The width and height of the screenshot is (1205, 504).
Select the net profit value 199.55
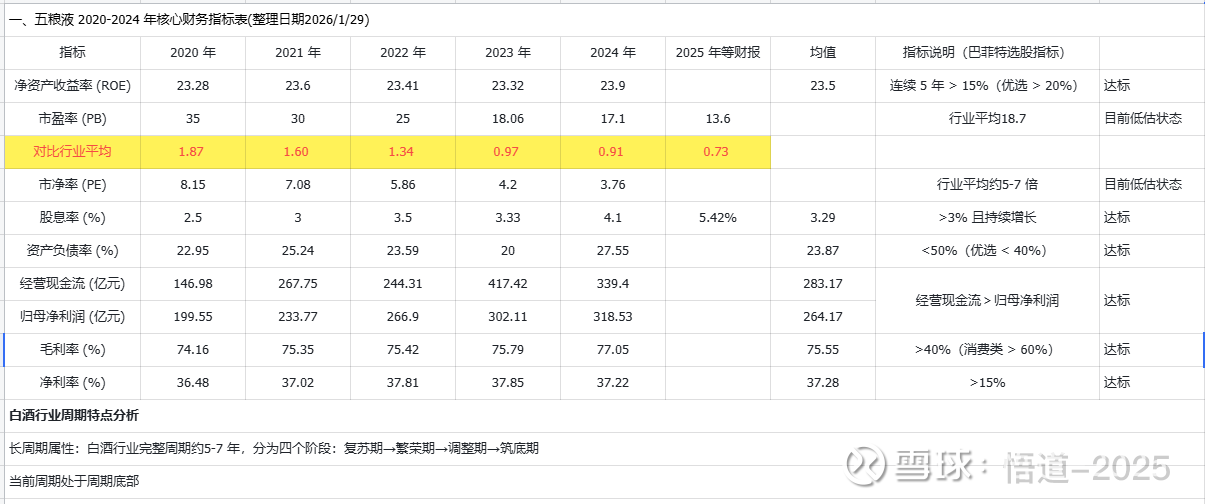pyautogui.click(x=193, y=317)
